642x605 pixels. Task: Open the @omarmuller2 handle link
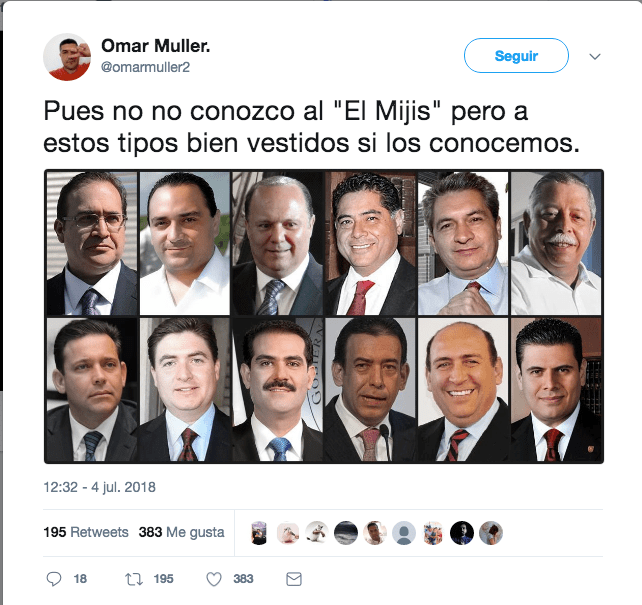[x=145, y=67]
